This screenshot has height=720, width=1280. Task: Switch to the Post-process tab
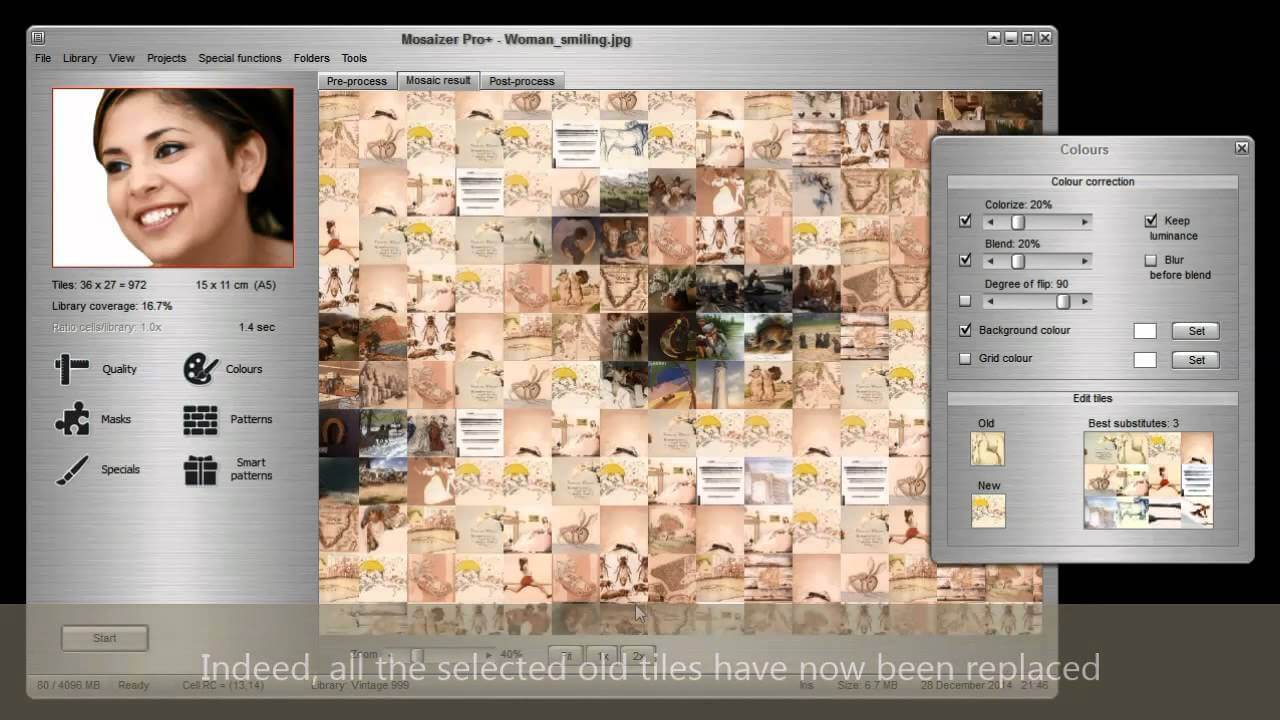(x=522, y=81)
